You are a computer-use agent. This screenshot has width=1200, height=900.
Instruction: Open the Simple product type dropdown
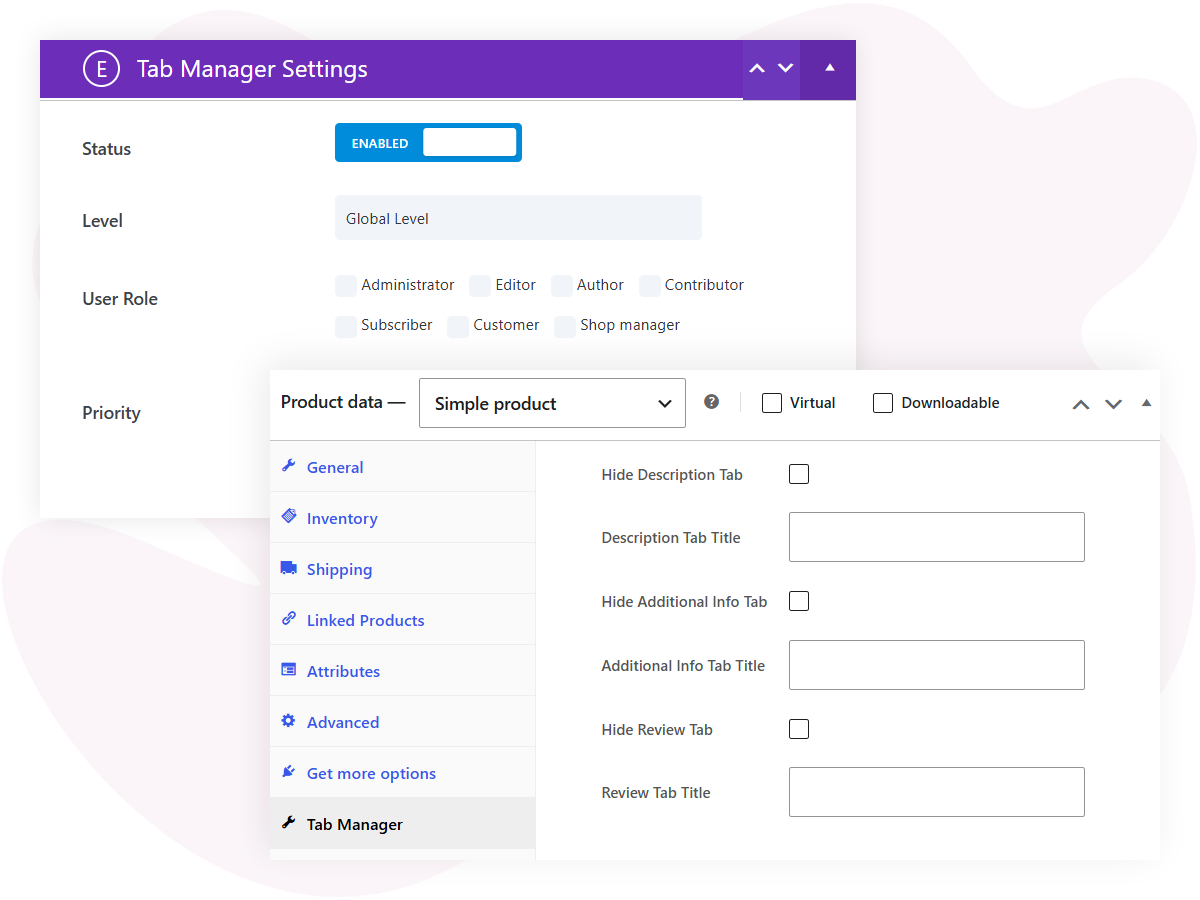552,403
